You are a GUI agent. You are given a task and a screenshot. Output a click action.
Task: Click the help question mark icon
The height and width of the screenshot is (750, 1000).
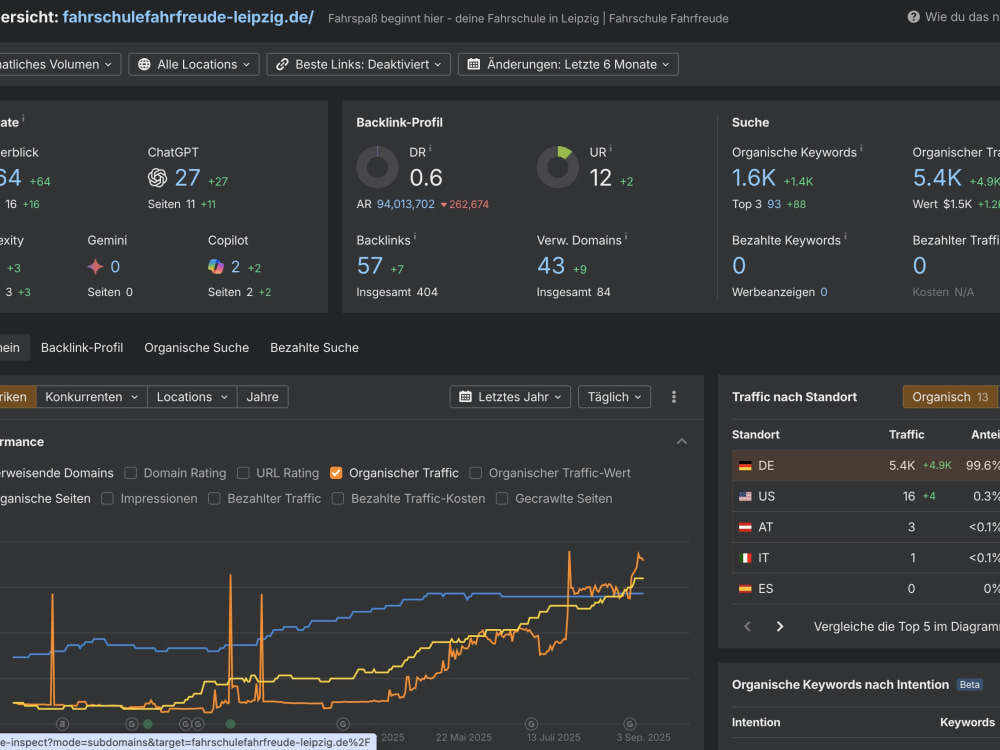pyautogui.click(x=913, y=17)
